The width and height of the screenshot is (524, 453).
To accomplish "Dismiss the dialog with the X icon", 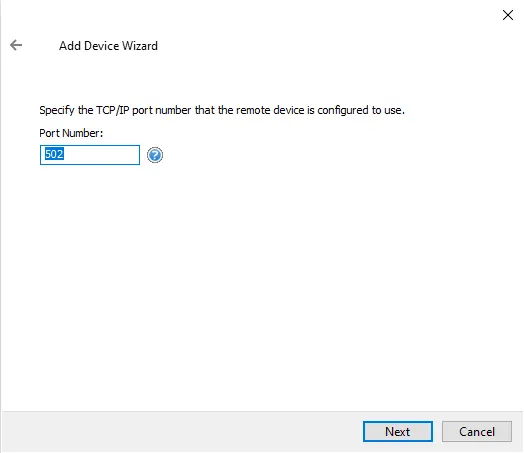I will click(x=508, y=15).
